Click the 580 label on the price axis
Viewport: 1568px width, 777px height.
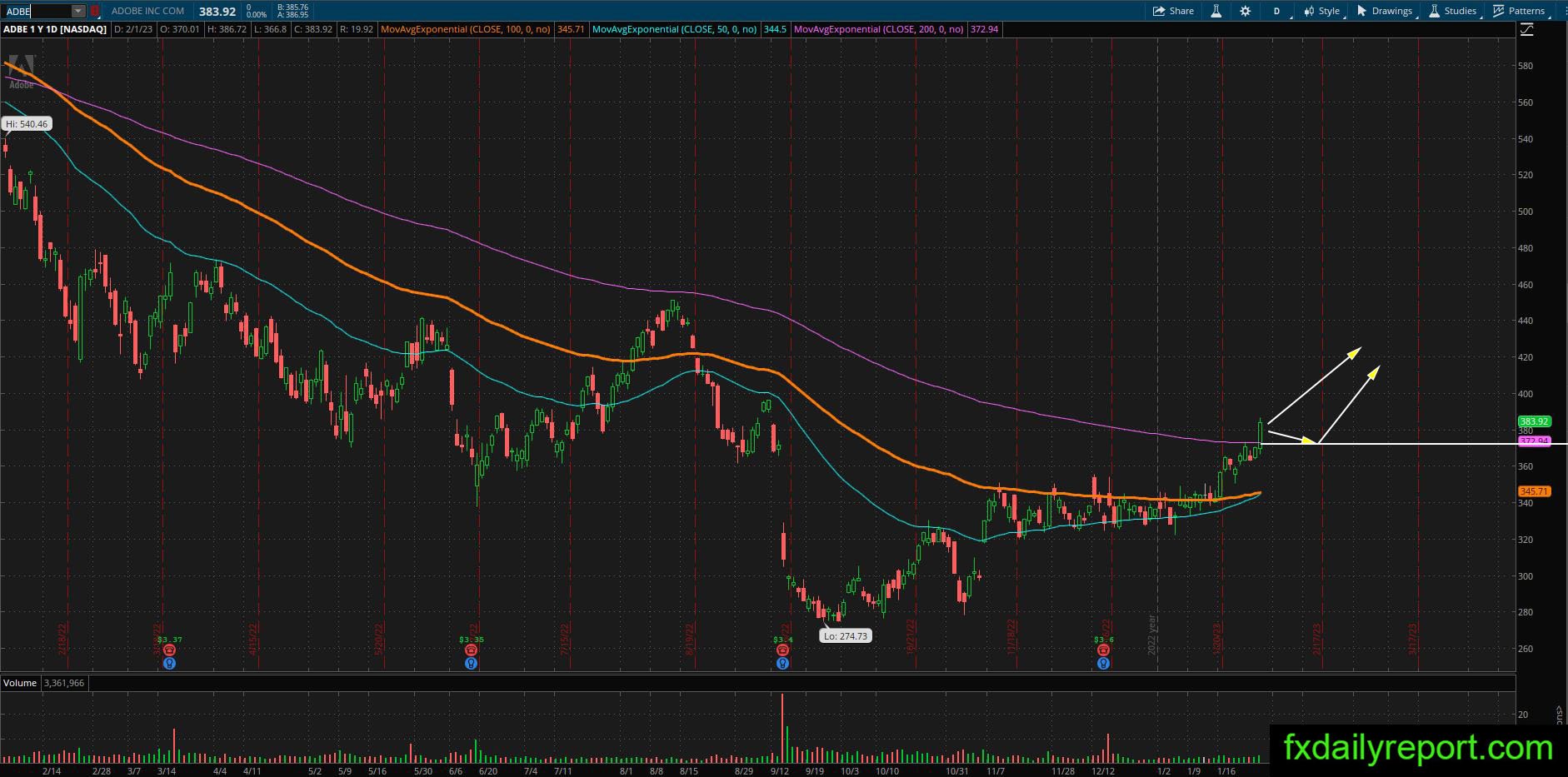[1526, 66]
